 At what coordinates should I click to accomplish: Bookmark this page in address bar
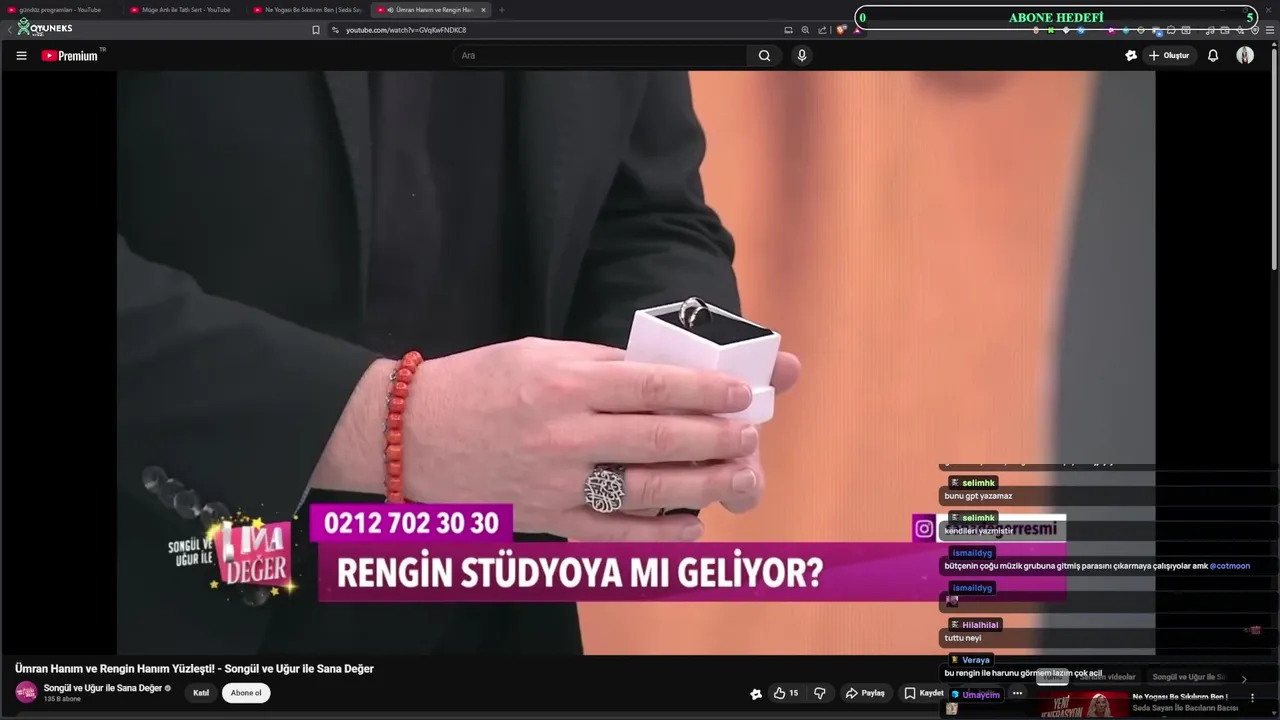click(316, 30)
